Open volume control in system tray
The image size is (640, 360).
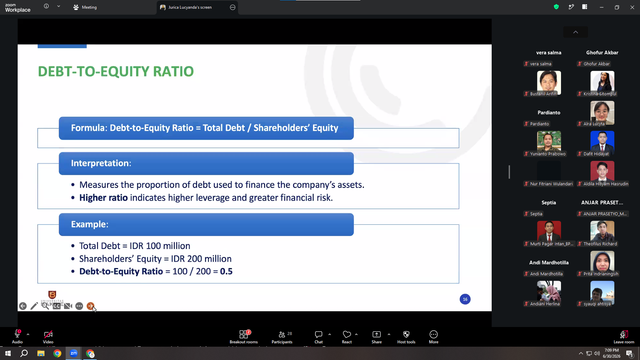coord(597,353)
